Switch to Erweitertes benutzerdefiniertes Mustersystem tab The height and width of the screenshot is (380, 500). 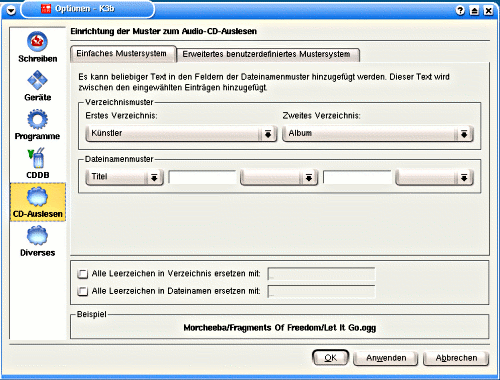(268, 54)
